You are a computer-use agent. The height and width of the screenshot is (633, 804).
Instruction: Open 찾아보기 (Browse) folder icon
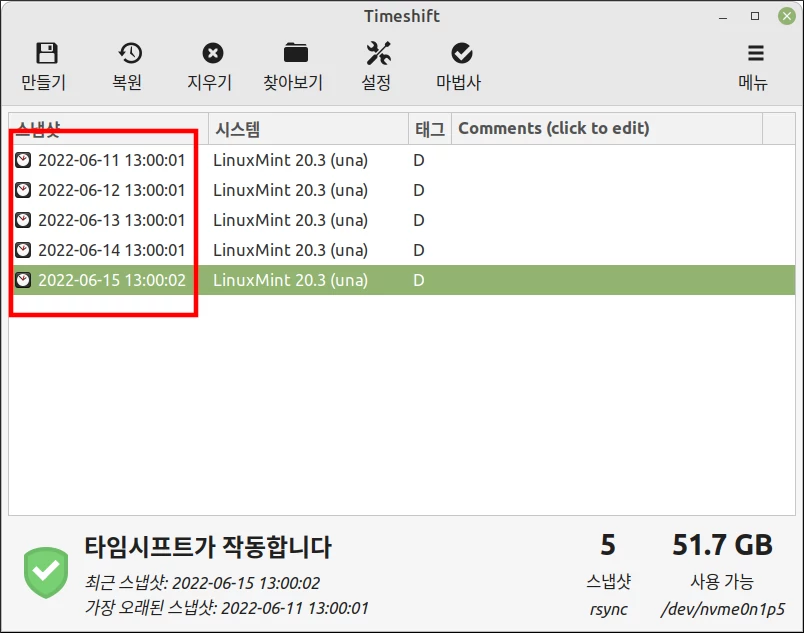click(296, 53)
